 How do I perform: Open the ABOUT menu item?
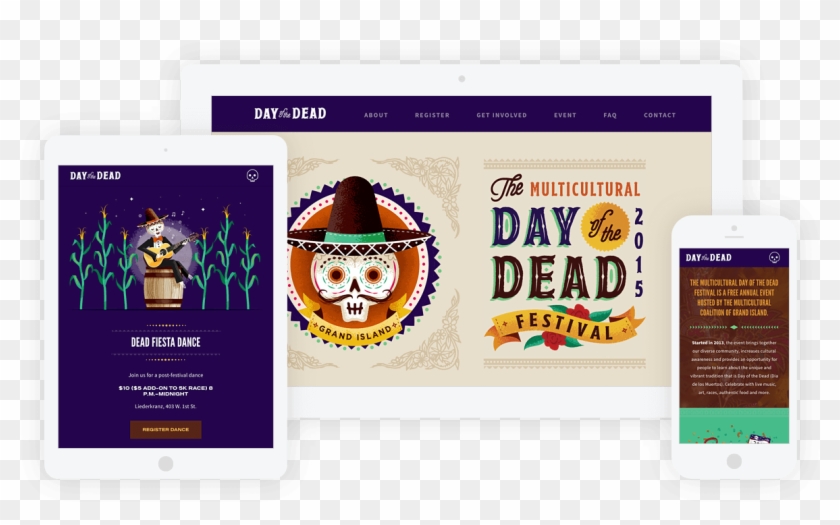tap(376, 115)
